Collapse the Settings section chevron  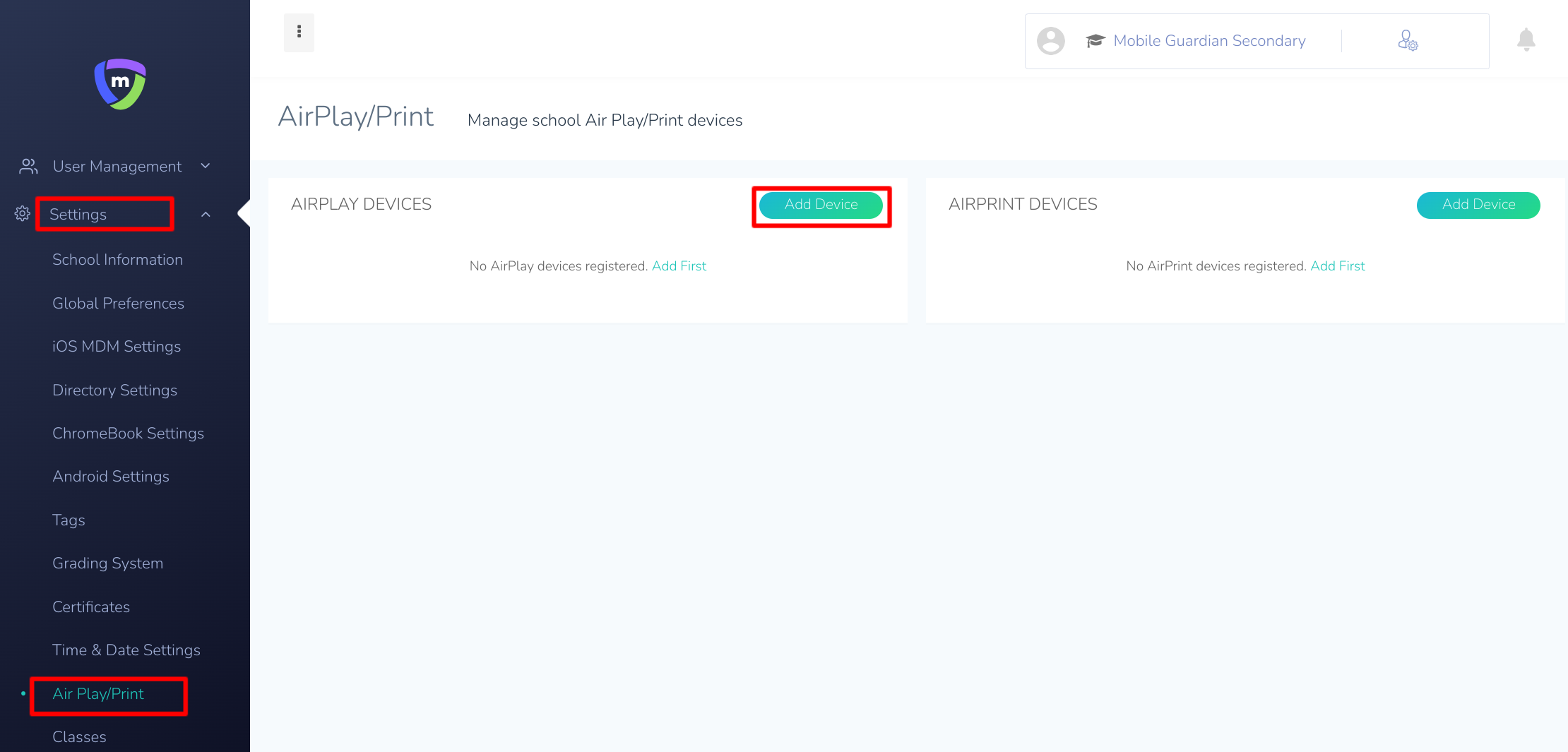click(x=206, y=214)
